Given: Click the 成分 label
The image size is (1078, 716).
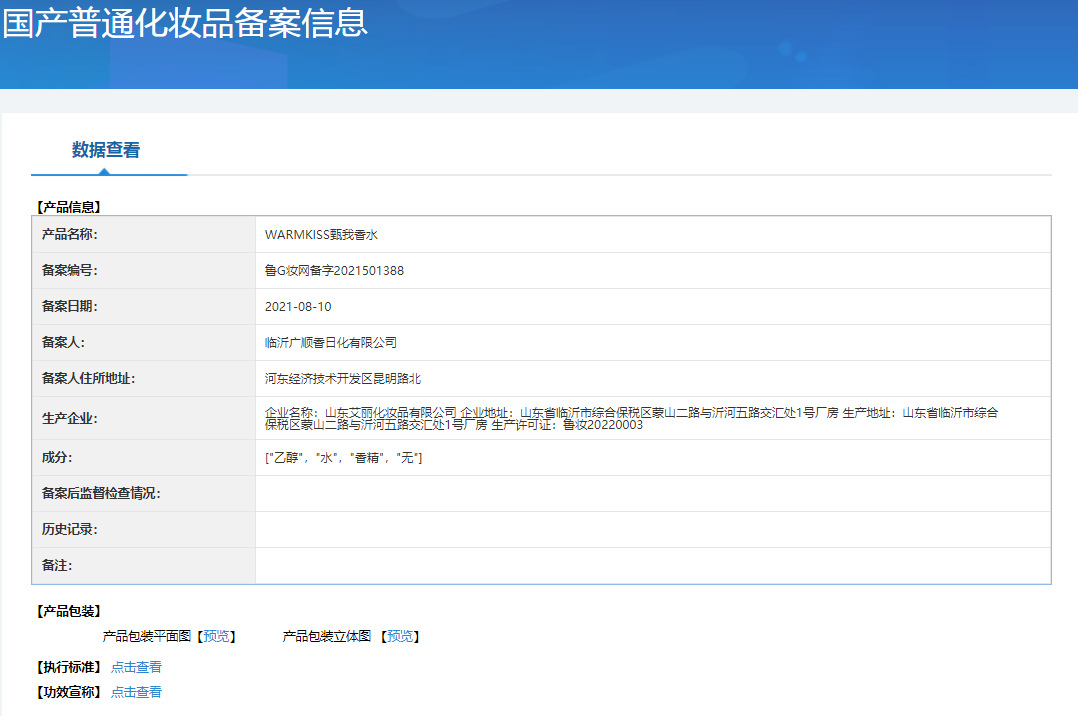Looking at the screenshot, I should pyautogui.click(x=57, y=457).
